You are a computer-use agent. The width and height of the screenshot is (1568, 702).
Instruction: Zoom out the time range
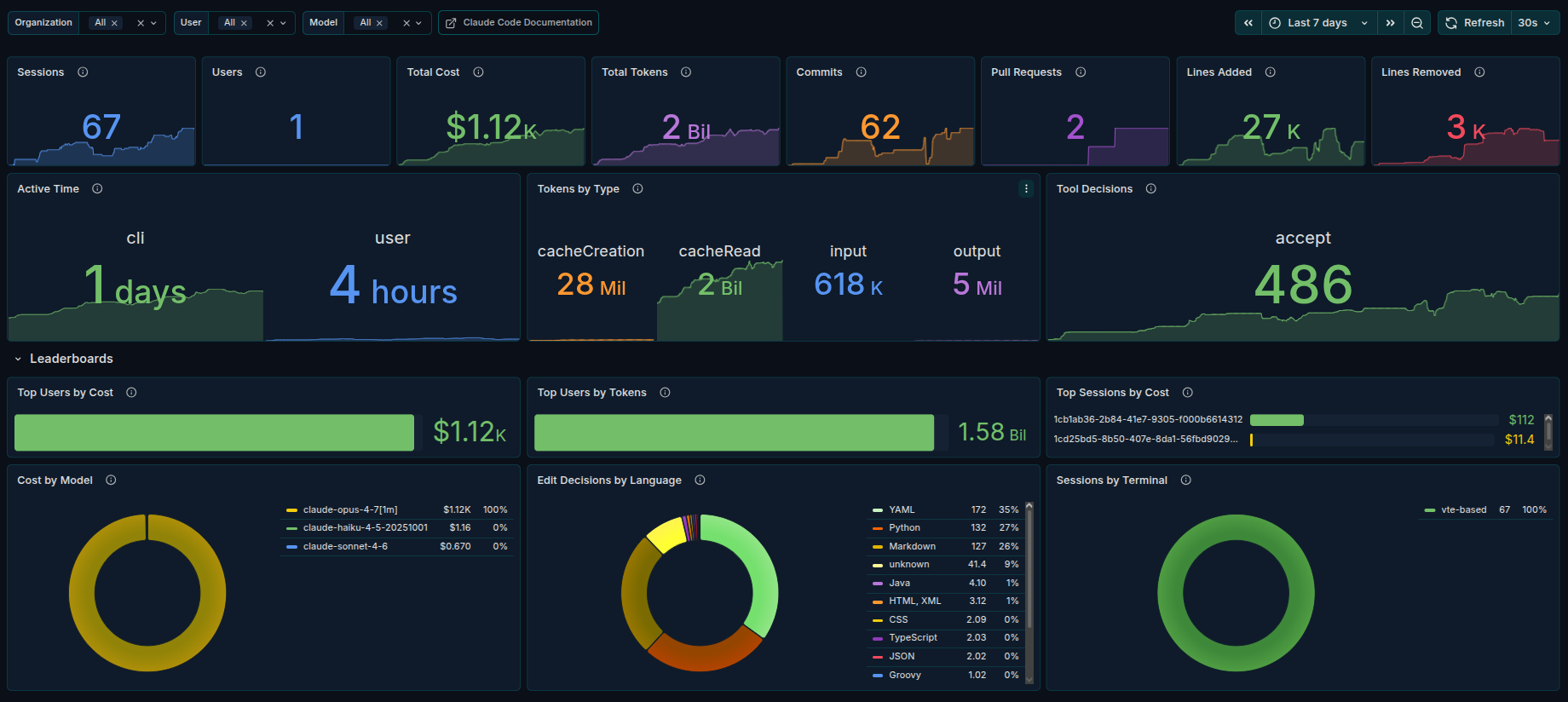coord(1416,23)
